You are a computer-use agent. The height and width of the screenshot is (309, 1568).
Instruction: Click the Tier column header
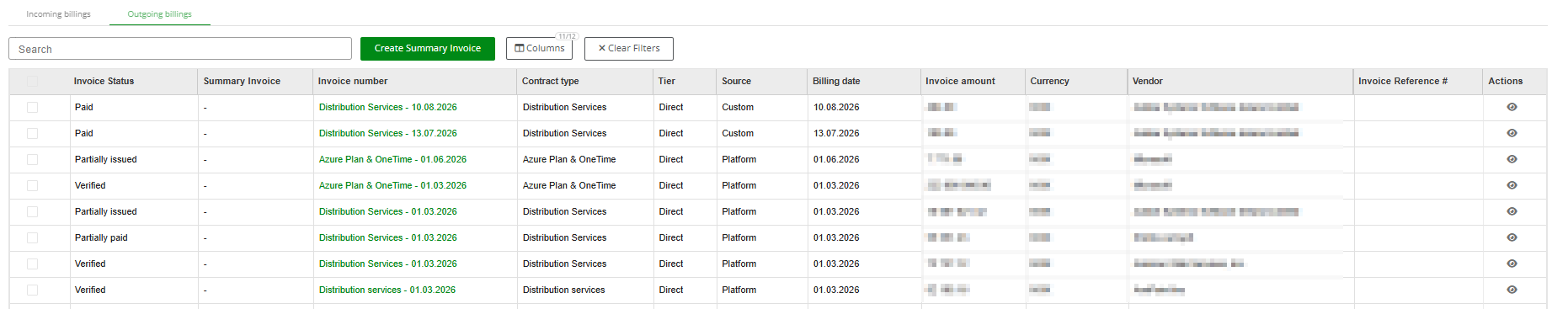click(x=666, y=81)
